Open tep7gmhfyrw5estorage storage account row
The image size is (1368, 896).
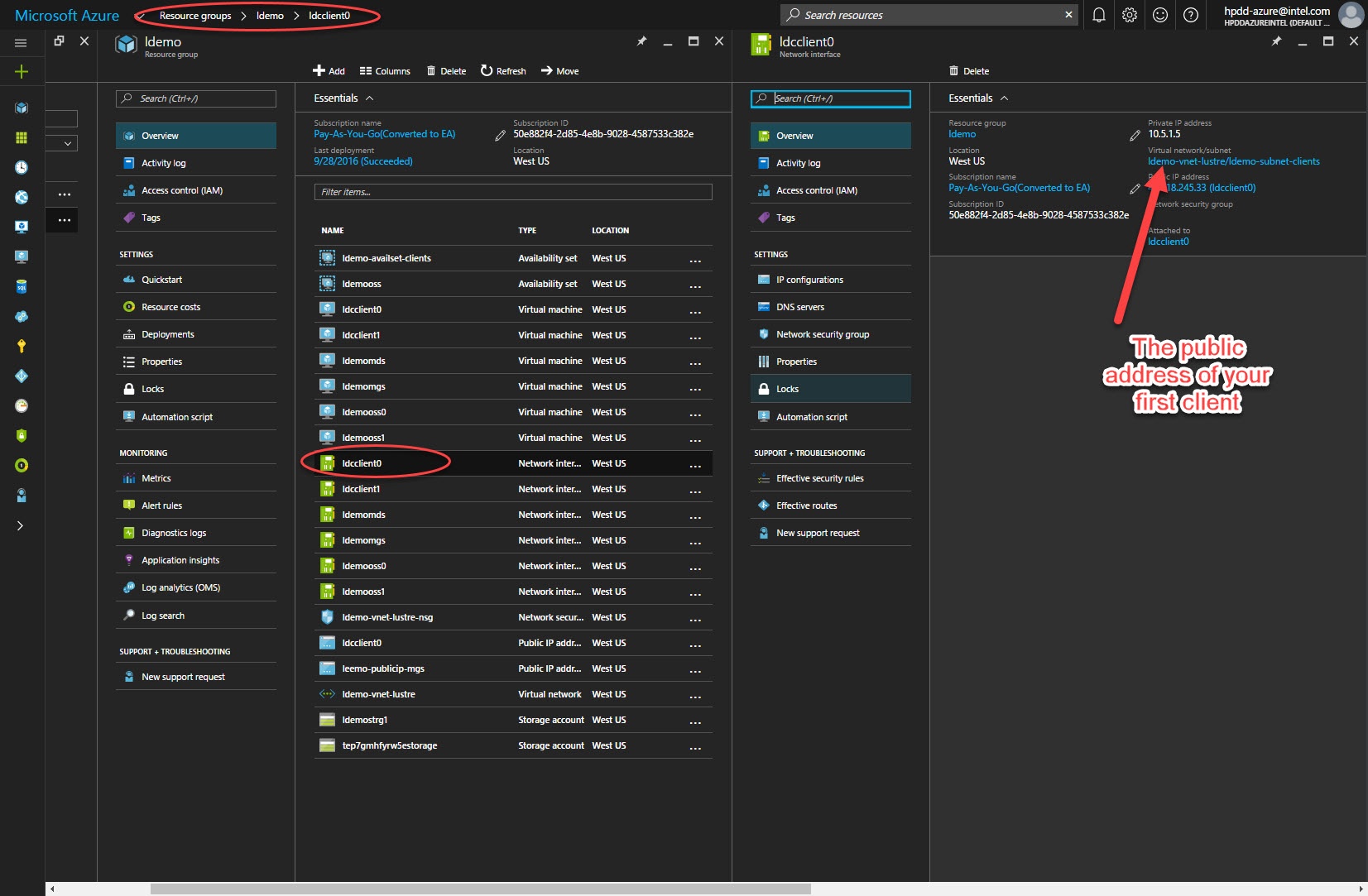pos(513,745)
